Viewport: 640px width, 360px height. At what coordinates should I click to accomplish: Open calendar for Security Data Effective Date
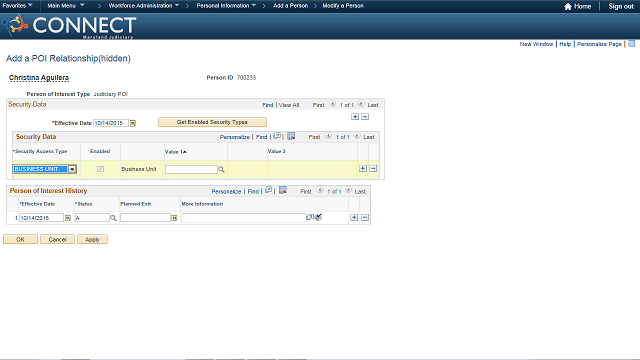click(133, 123)
